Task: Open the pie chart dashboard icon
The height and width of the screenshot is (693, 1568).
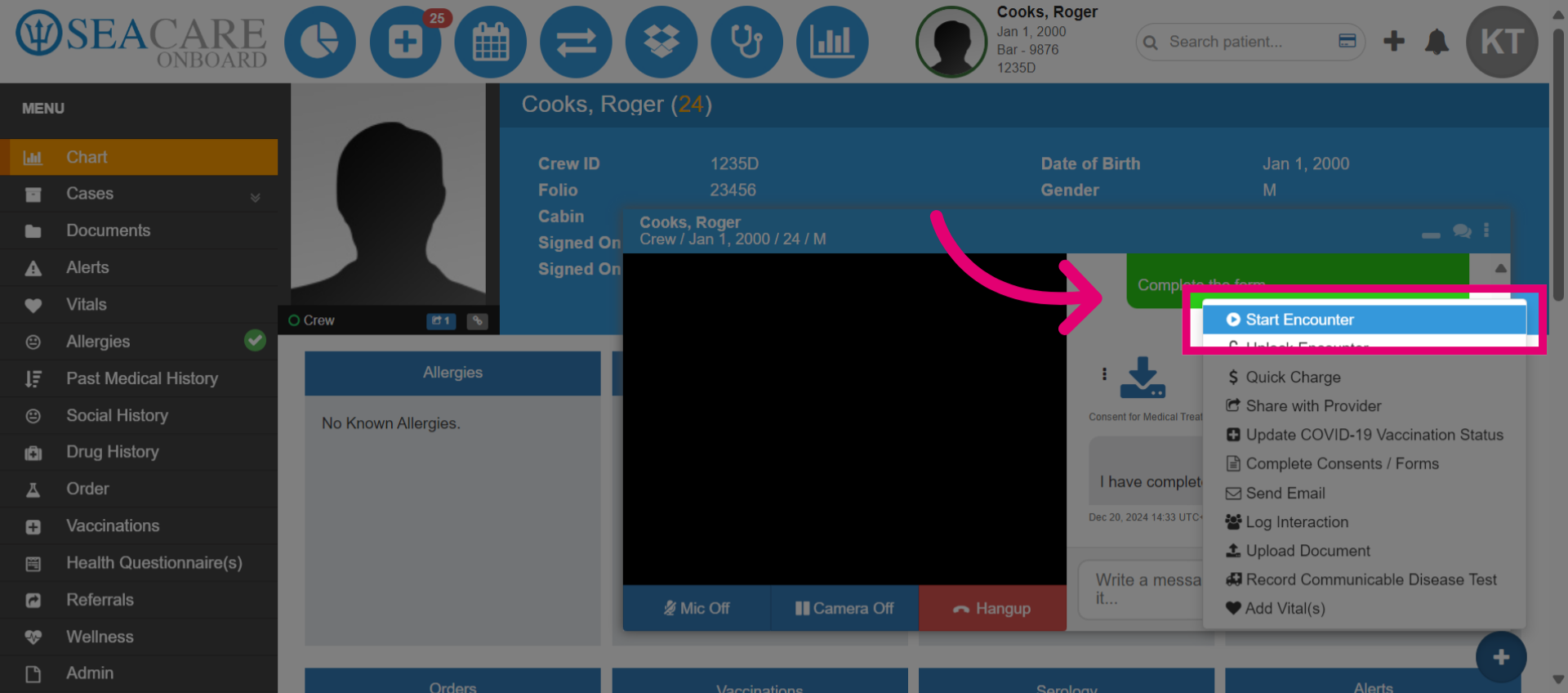Action: 320,42
